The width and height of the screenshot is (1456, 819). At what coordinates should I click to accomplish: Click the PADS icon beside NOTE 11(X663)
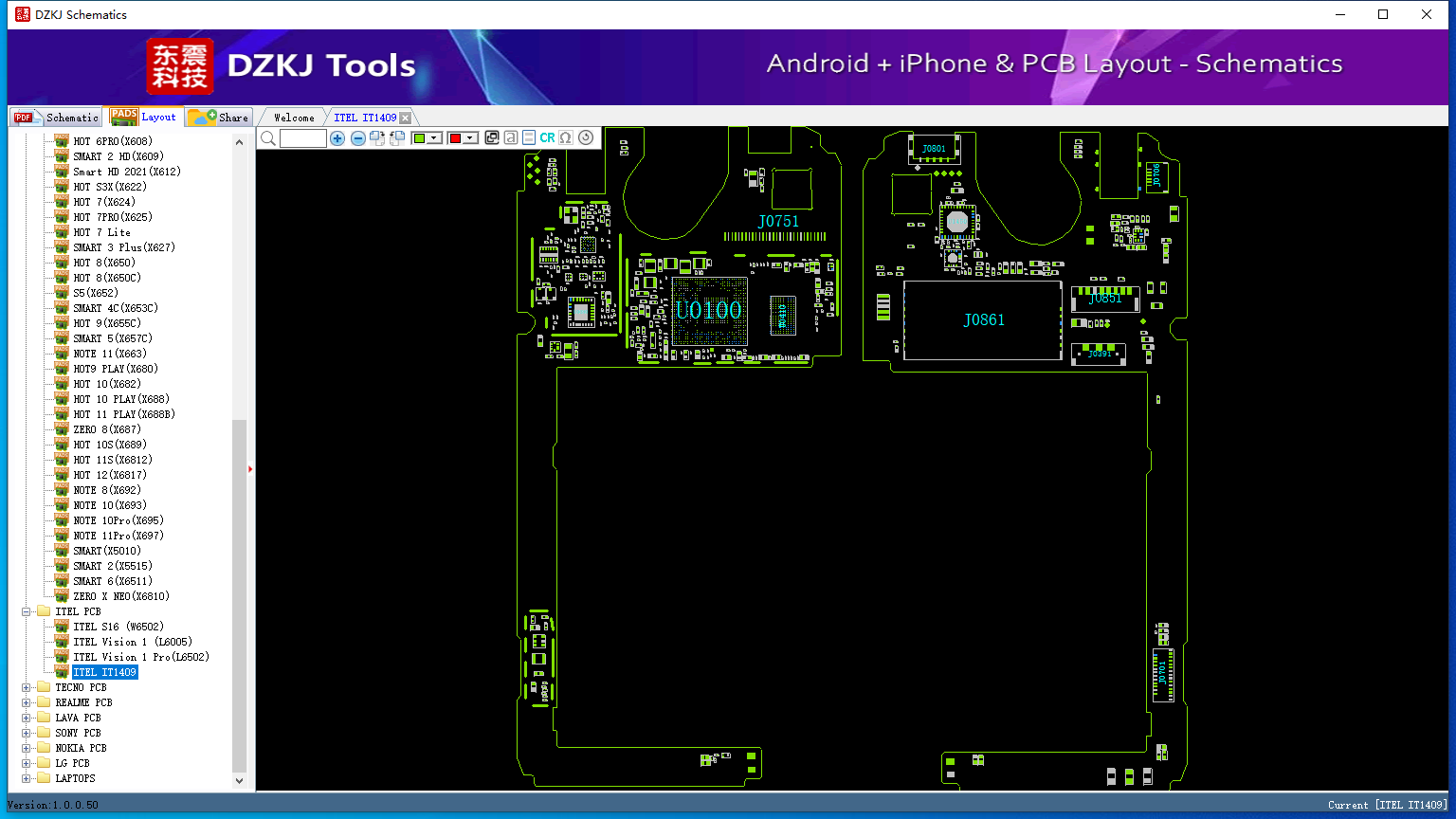[62, 353]
